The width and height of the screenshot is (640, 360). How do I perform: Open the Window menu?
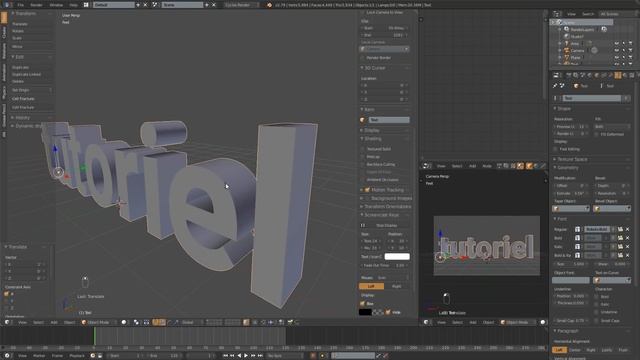point(56,5)
